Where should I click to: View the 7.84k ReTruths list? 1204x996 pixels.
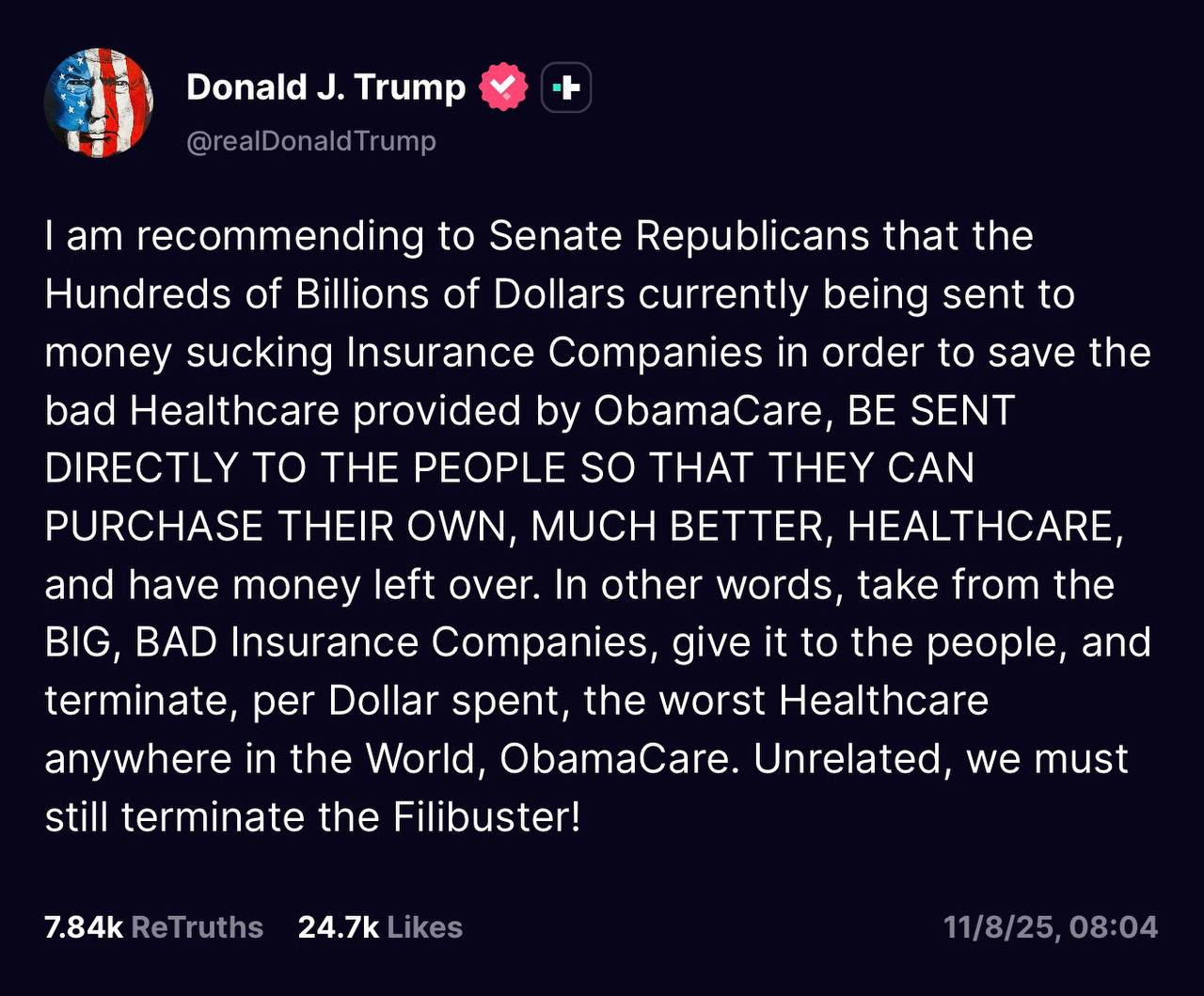tap(153, 927)
